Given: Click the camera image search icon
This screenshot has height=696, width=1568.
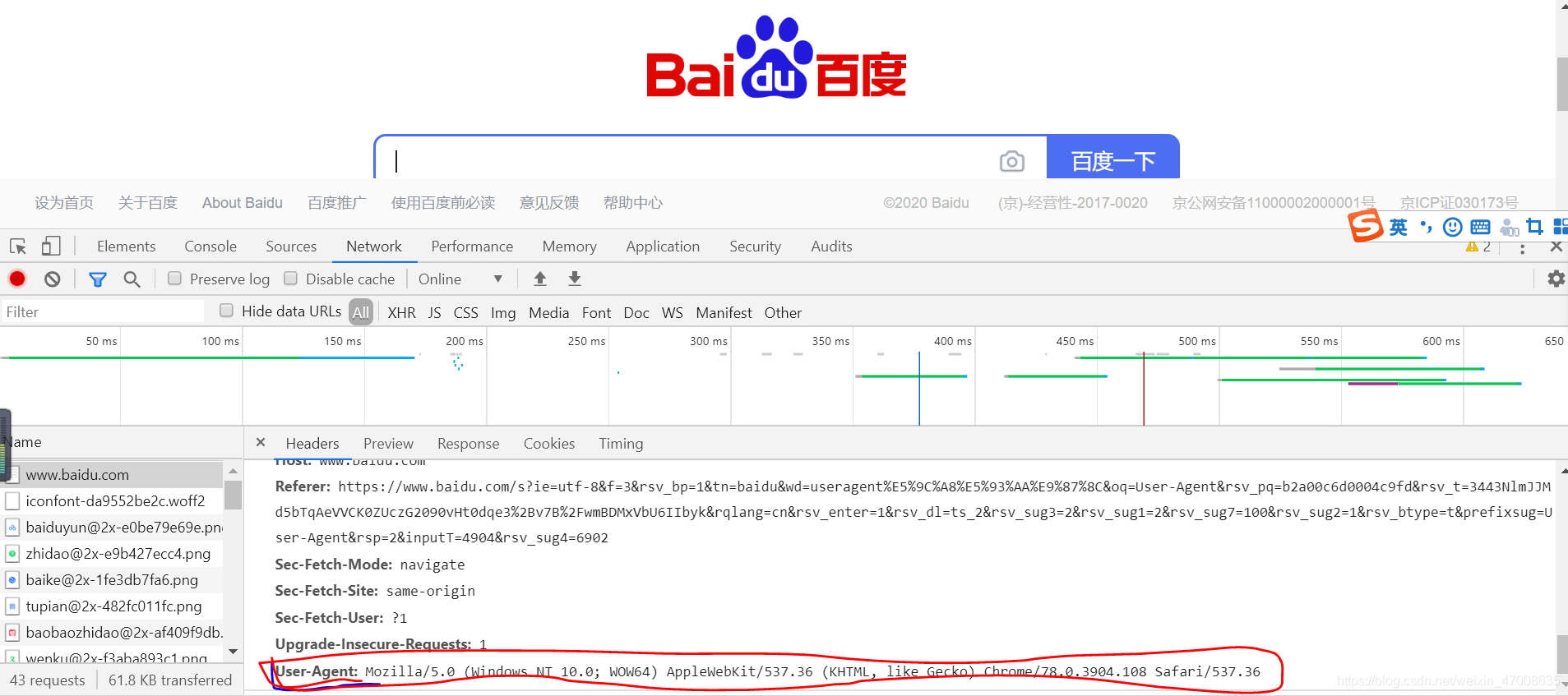Looking at the screenshot, I should point(1011,161).
